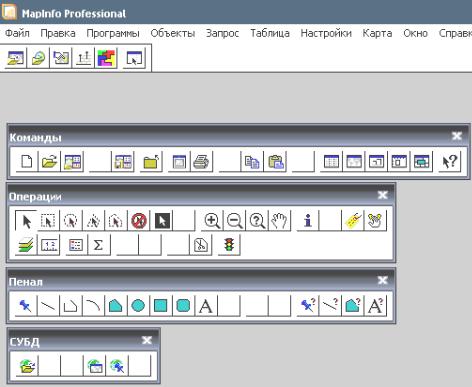The width and height of the screenshot is (472, 387).
Task: Select the Ellipse drawing tool
Action: (138, 306)
